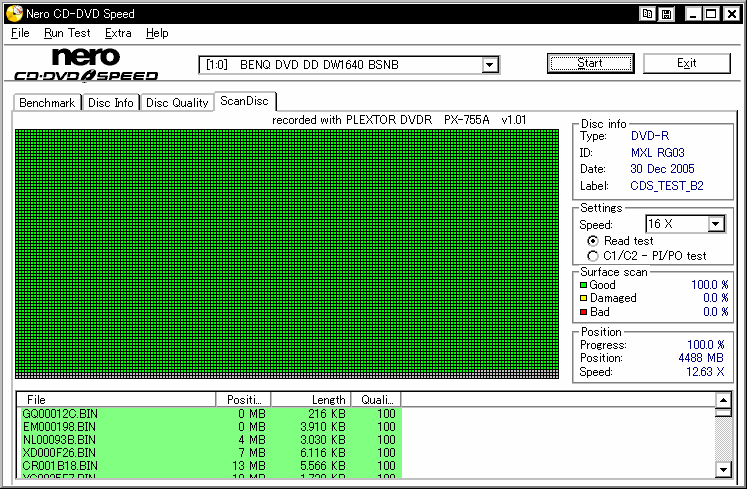Click the MXL RG03 disc ID value
Viewport: 747px width, 489px height.
(x=657, y=153)
